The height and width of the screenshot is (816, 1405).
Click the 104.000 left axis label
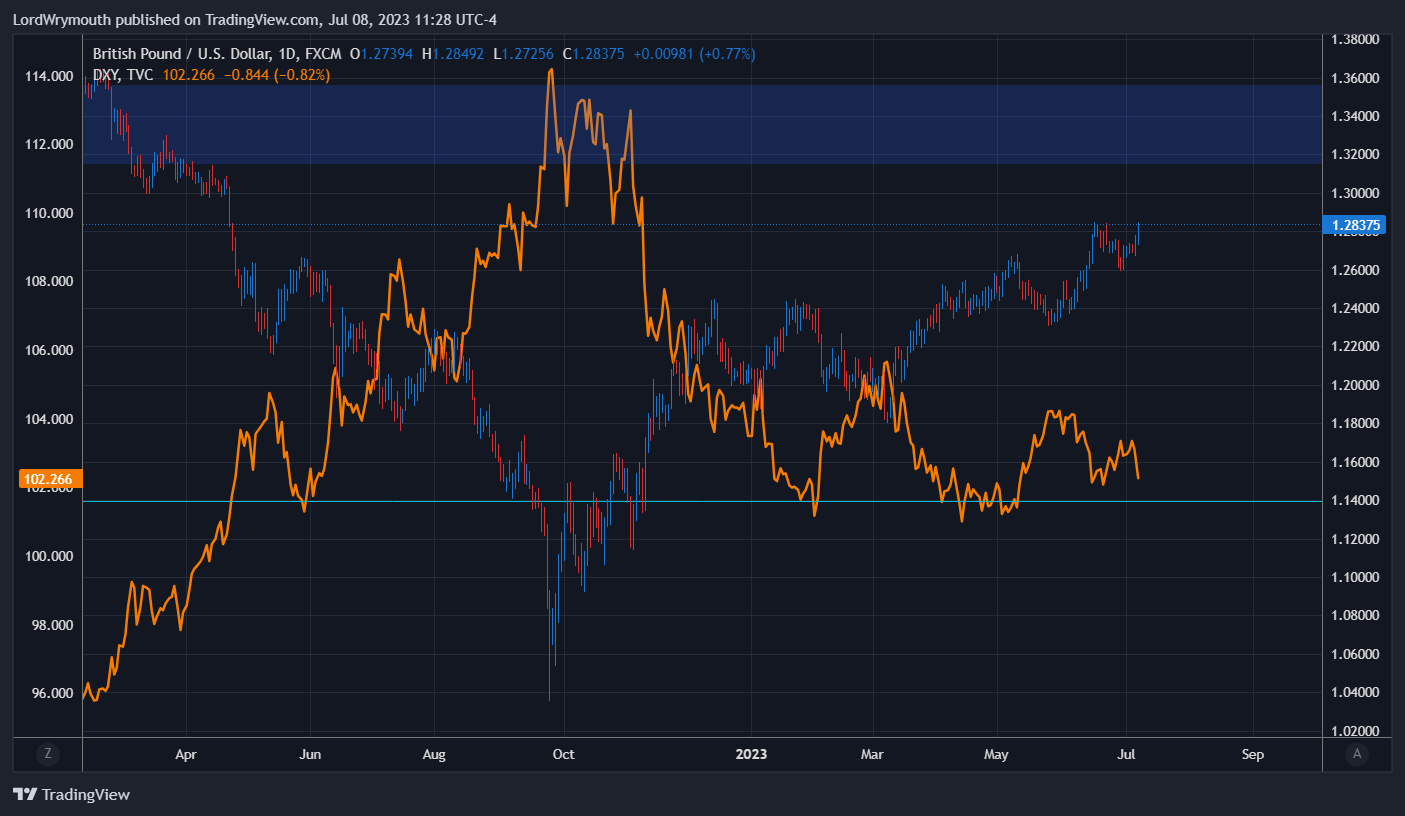[x=48, y=419]
